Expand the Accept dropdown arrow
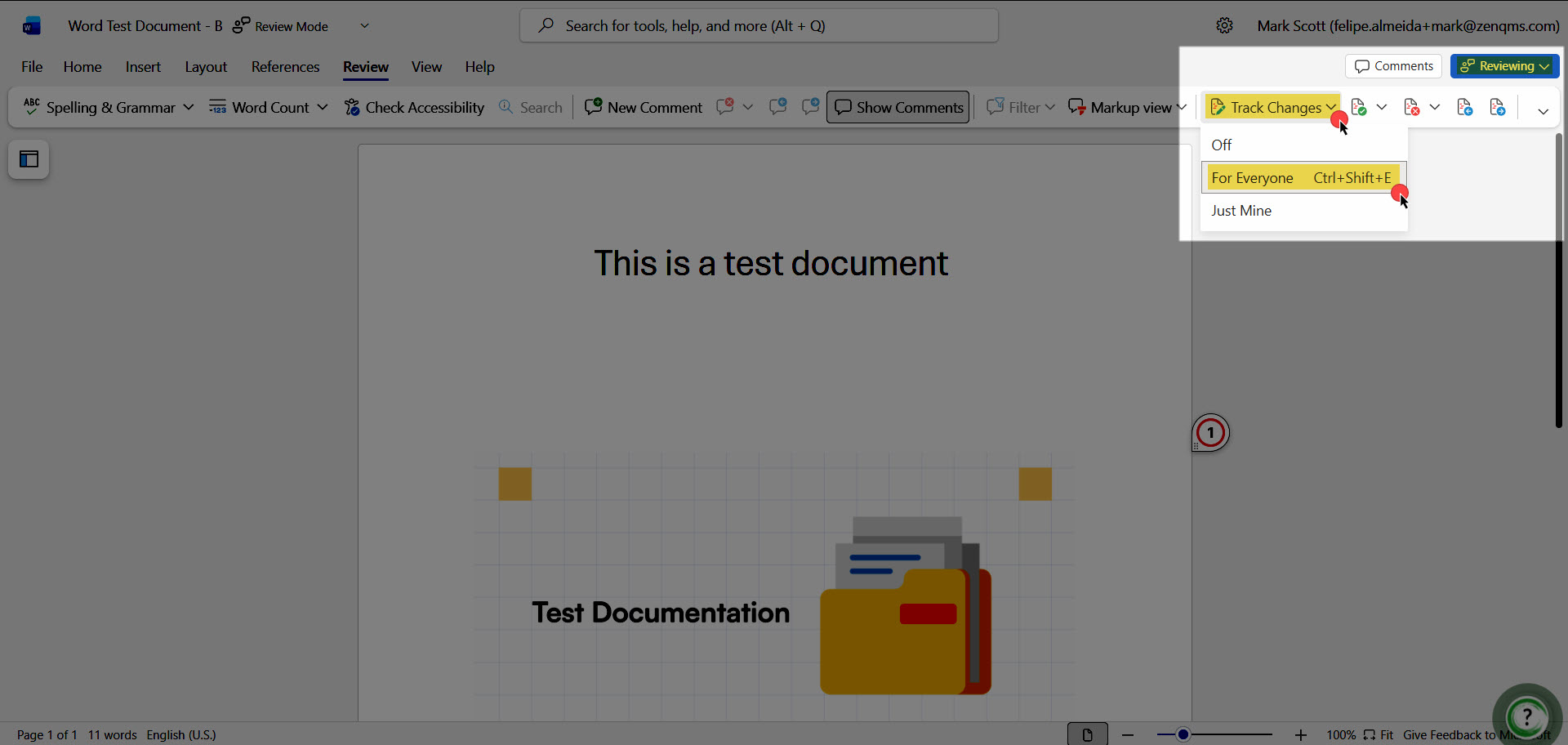Viewport: 1568px width, 745px height. 1382,107
